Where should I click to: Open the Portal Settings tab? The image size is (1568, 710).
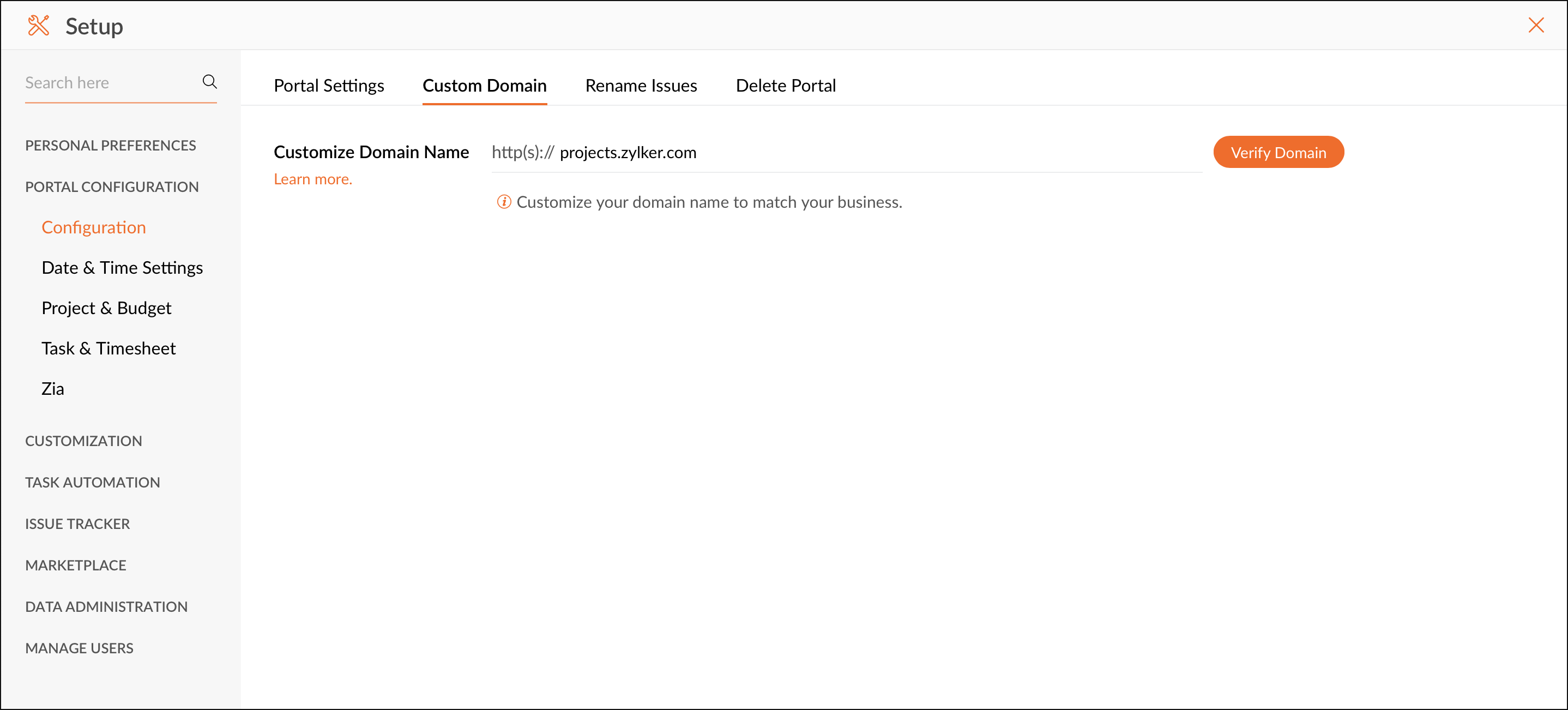329,86
